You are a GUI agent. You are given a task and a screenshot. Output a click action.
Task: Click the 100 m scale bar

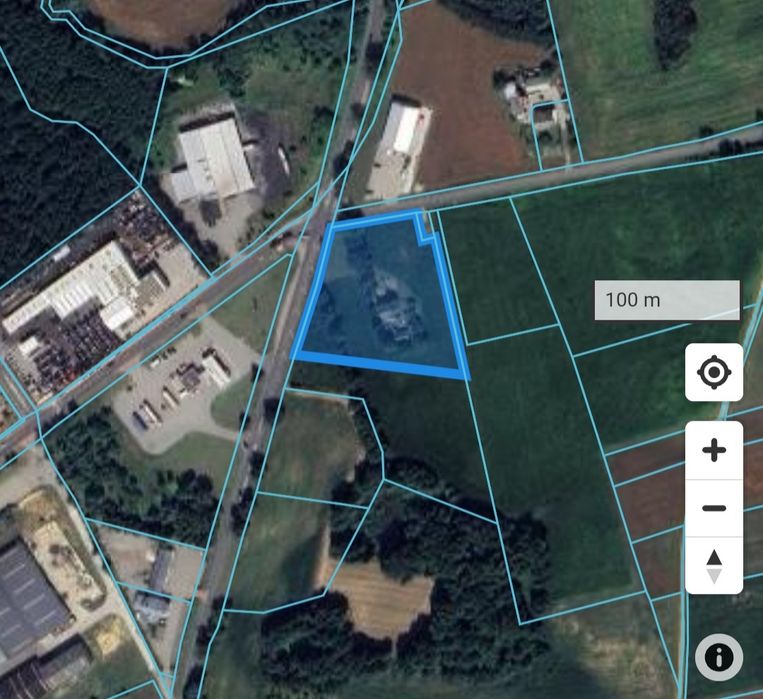[x=667, y=300]
